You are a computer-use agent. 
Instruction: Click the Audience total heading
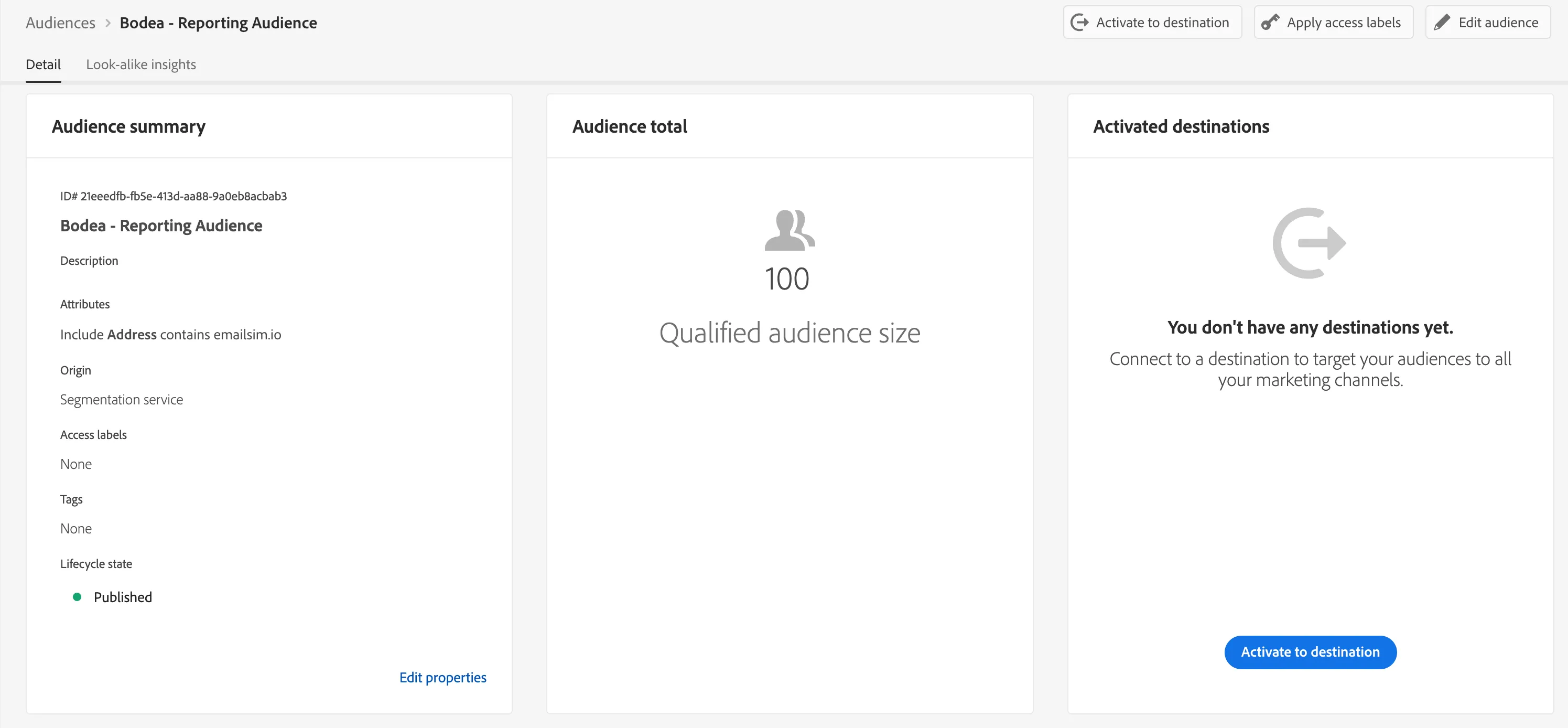click(630, 127)
